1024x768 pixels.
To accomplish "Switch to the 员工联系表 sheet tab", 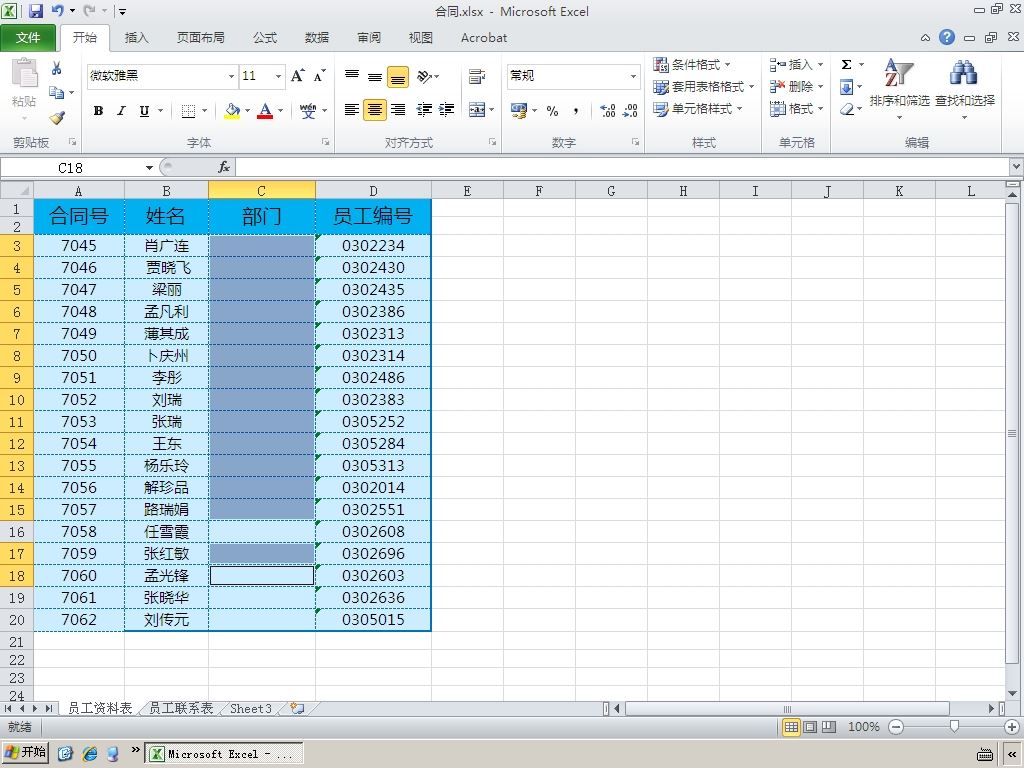I will coord(181,708).
